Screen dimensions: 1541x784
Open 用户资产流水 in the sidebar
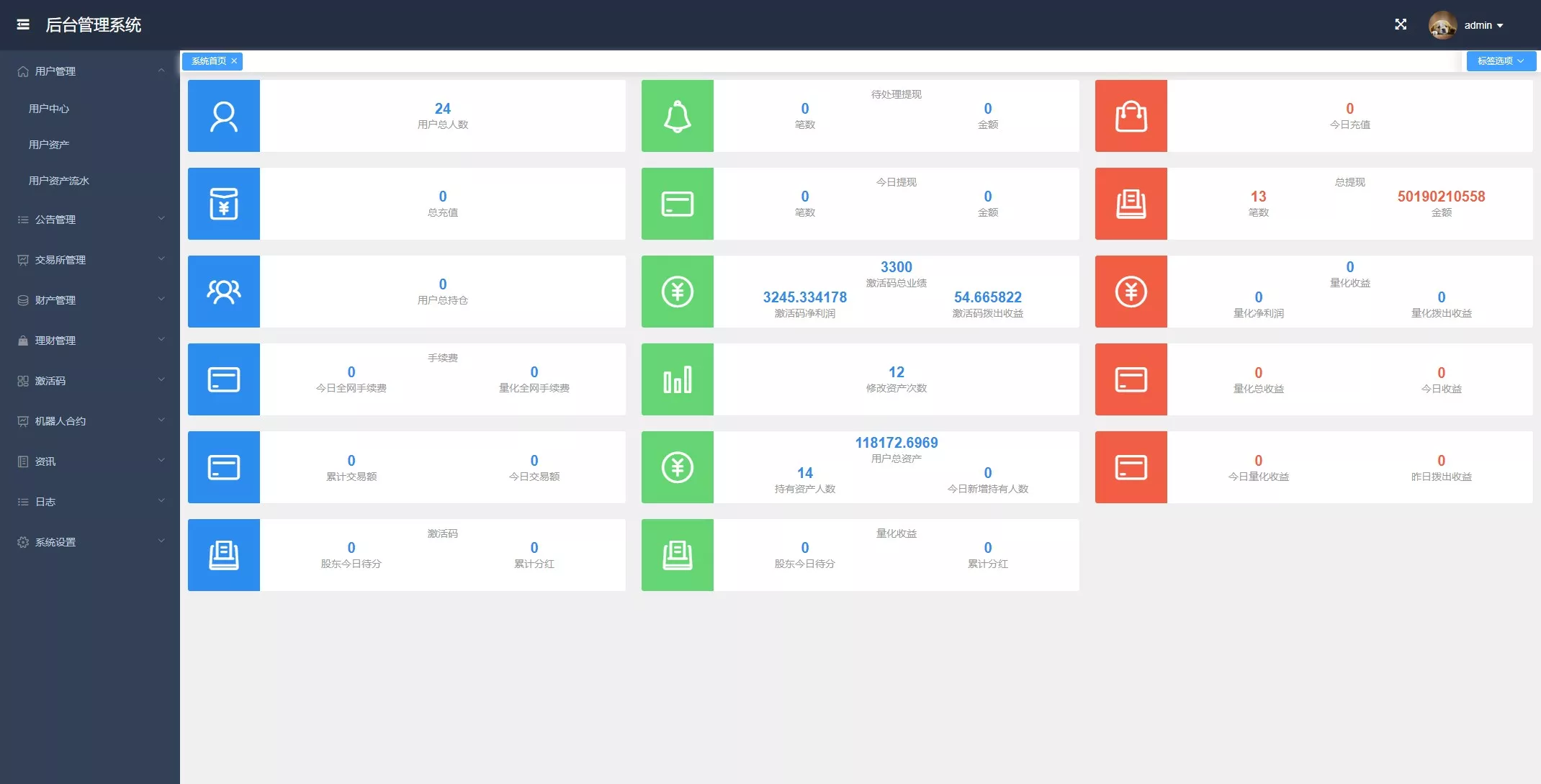click(59, 181)
